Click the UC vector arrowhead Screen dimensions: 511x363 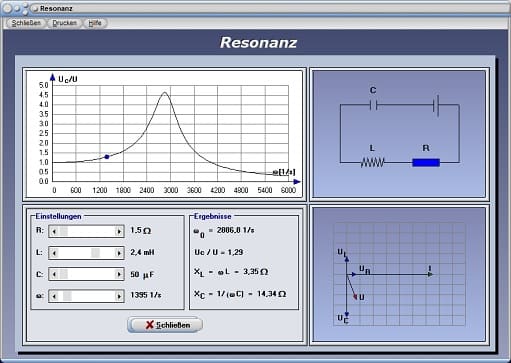[x=347, y=314]
